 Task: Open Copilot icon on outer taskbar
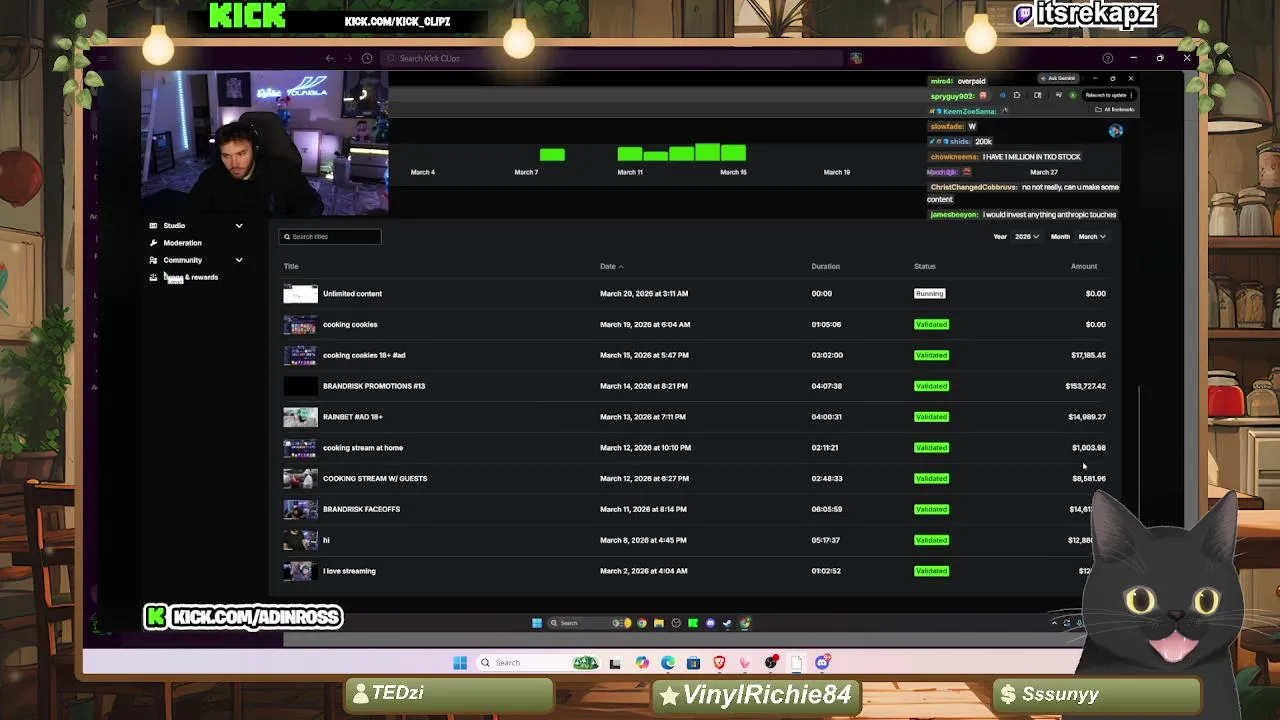click(642, 663)
